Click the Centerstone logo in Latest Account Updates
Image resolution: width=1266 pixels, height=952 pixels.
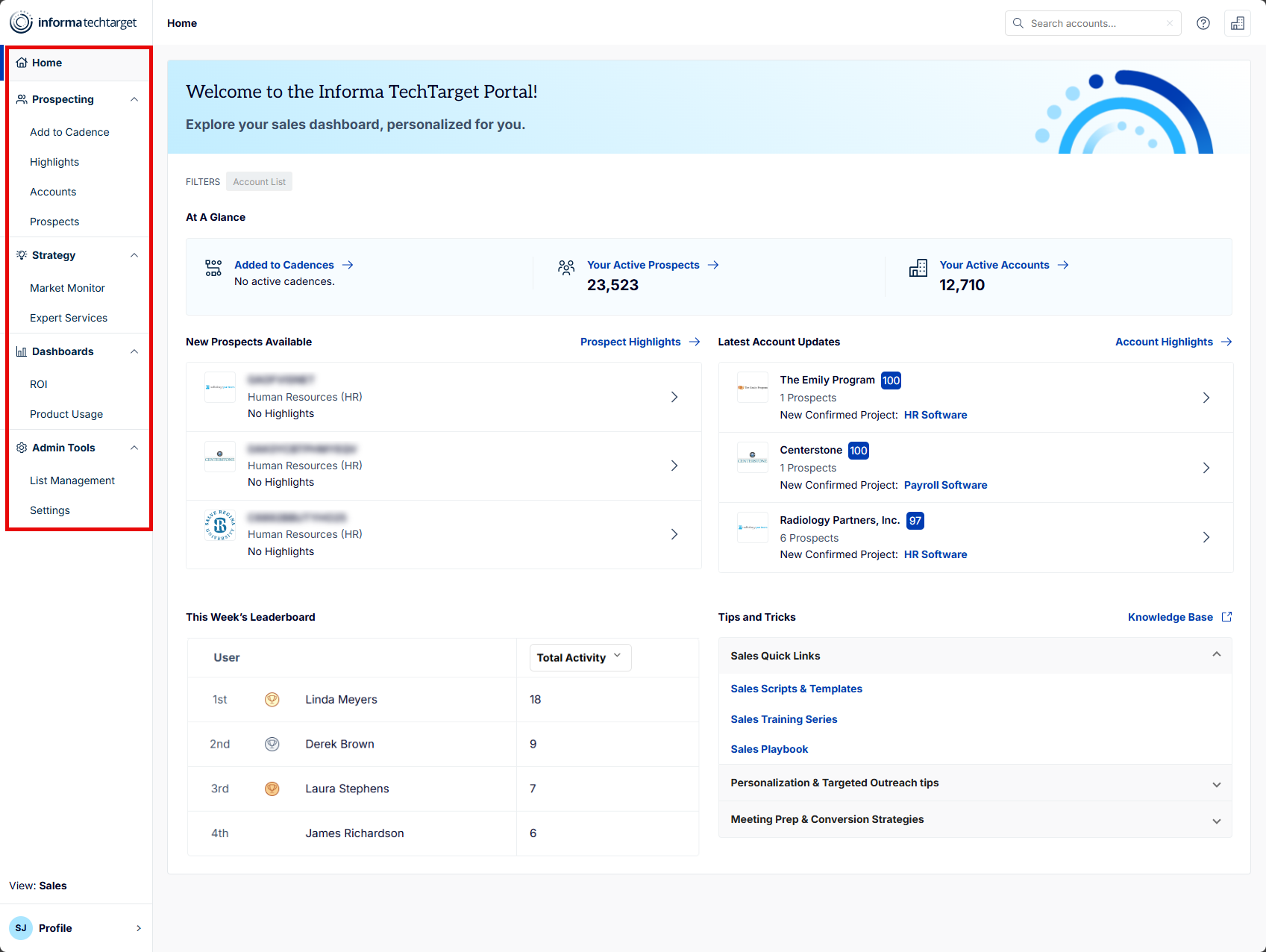point(753,457)
